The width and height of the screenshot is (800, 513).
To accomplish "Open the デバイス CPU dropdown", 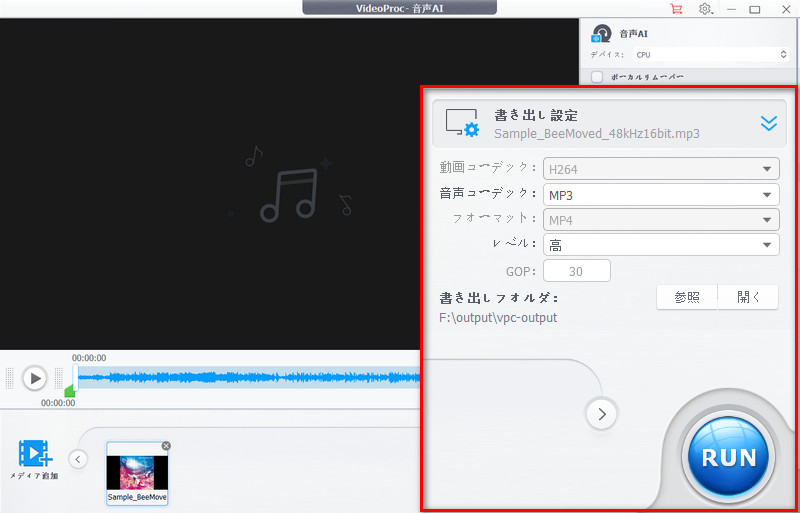I will click(711, 55).
